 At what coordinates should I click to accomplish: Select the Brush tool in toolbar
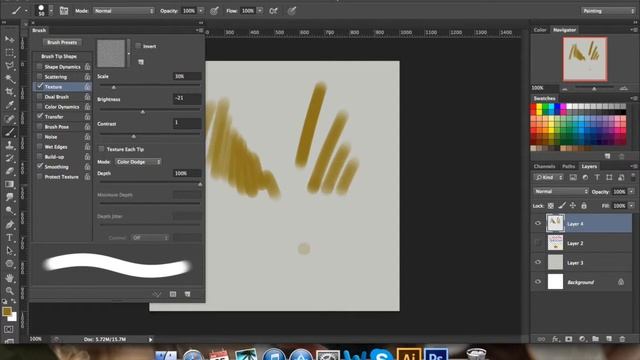[x=9, y=132]
